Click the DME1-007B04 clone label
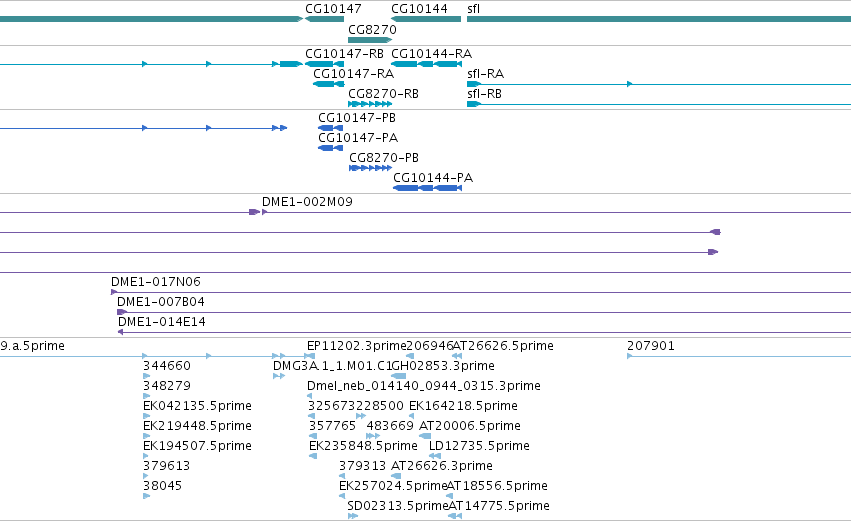 click(x=161, y=302)
